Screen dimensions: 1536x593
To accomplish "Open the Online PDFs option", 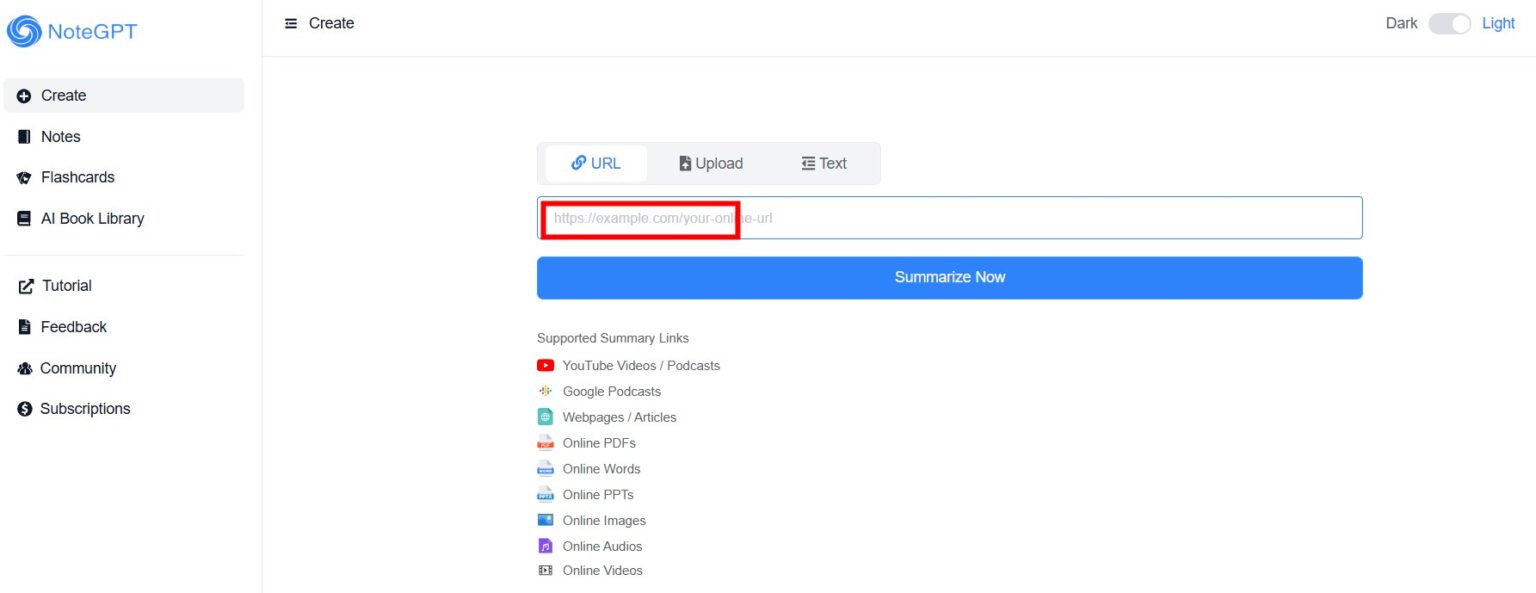I will point(546,442).
